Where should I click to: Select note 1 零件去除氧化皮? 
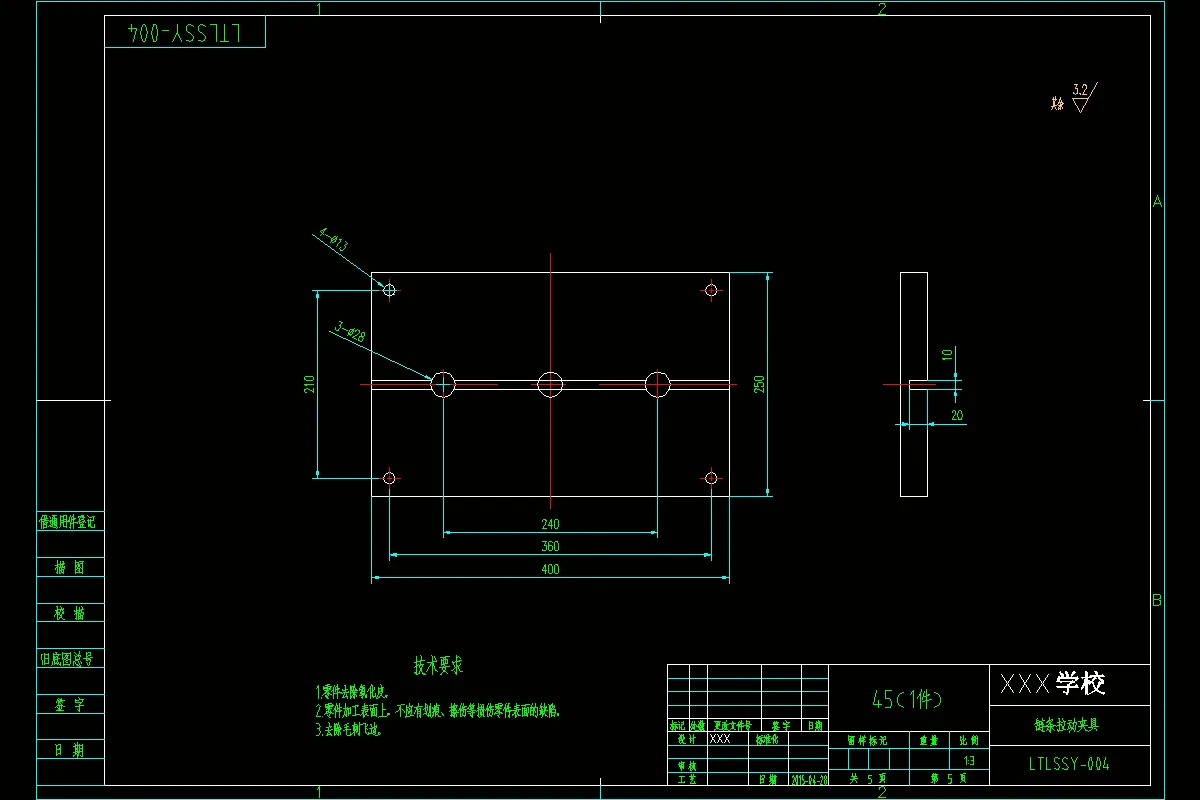click(352, 692)
